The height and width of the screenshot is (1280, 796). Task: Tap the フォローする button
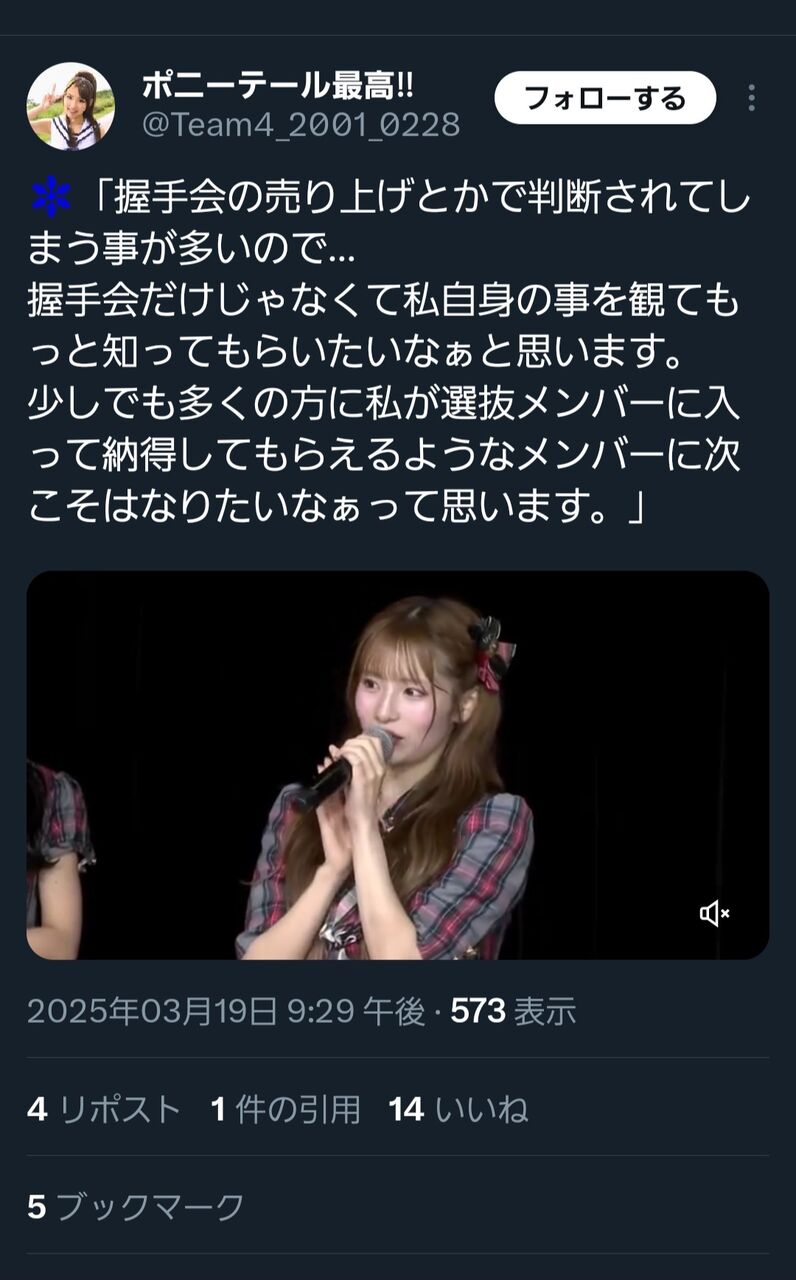point(605,98)
